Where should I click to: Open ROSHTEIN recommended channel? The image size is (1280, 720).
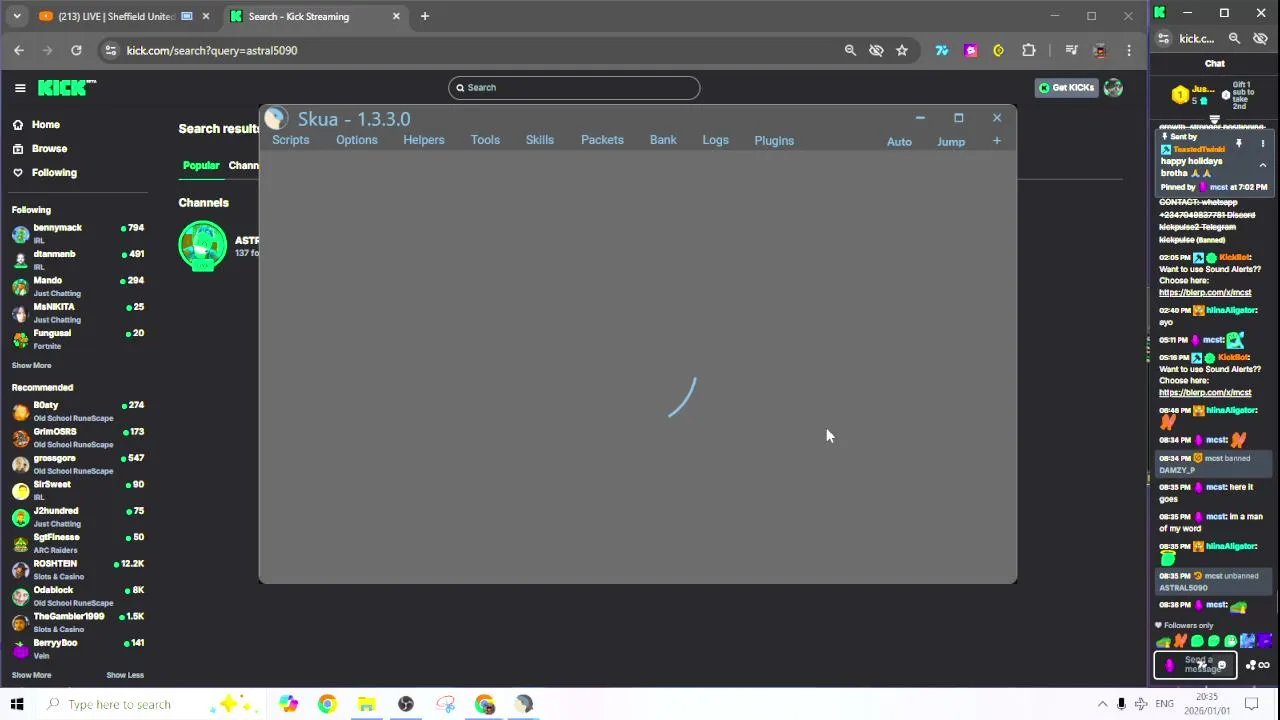(x=78, y=570)
